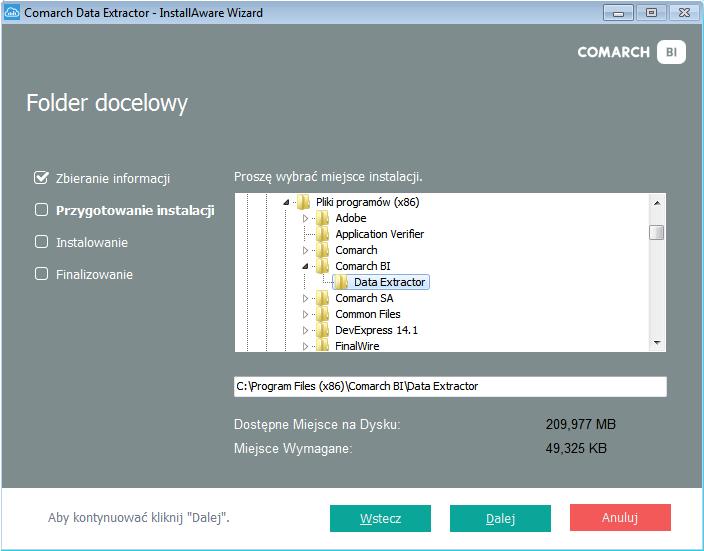The height and width of the screenshot is (551, 704).
Task: Collapse the Pliki programów (x86) tree node
Action: coord(286,203)
